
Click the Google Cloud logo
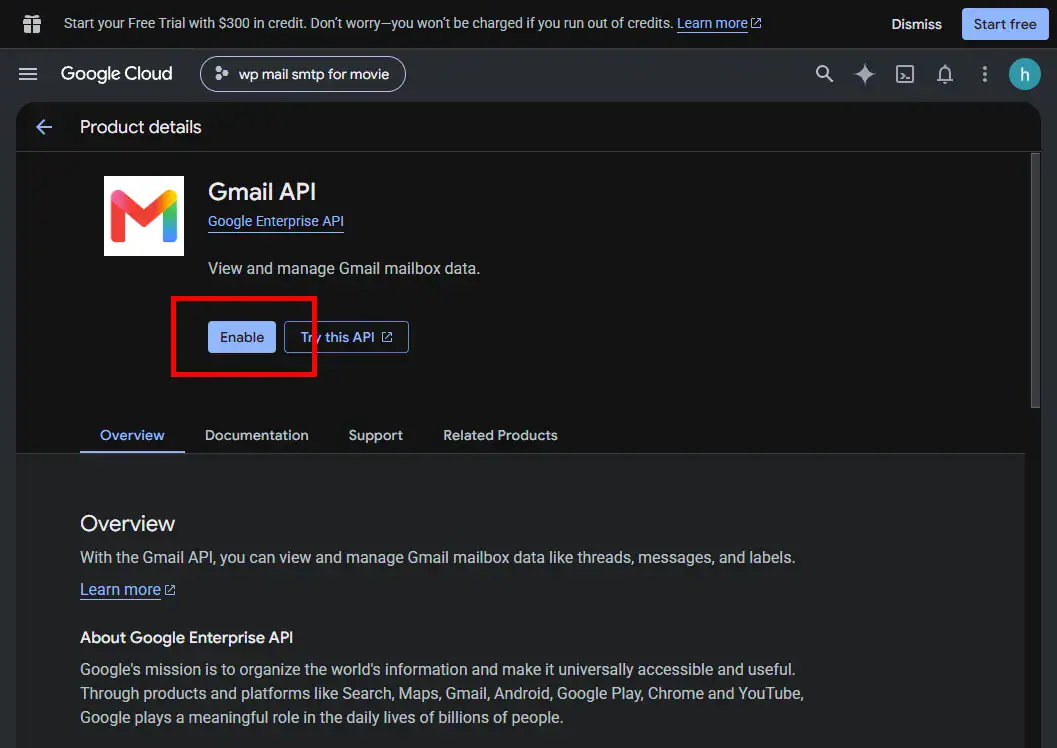(x=117, y=73)
